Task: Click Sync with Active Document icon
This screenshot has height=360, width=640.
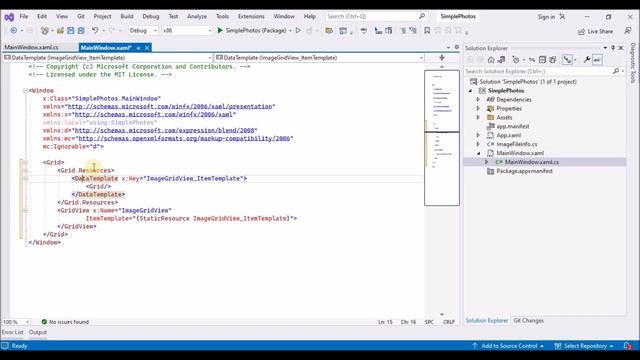Action: tap(532, 60)
